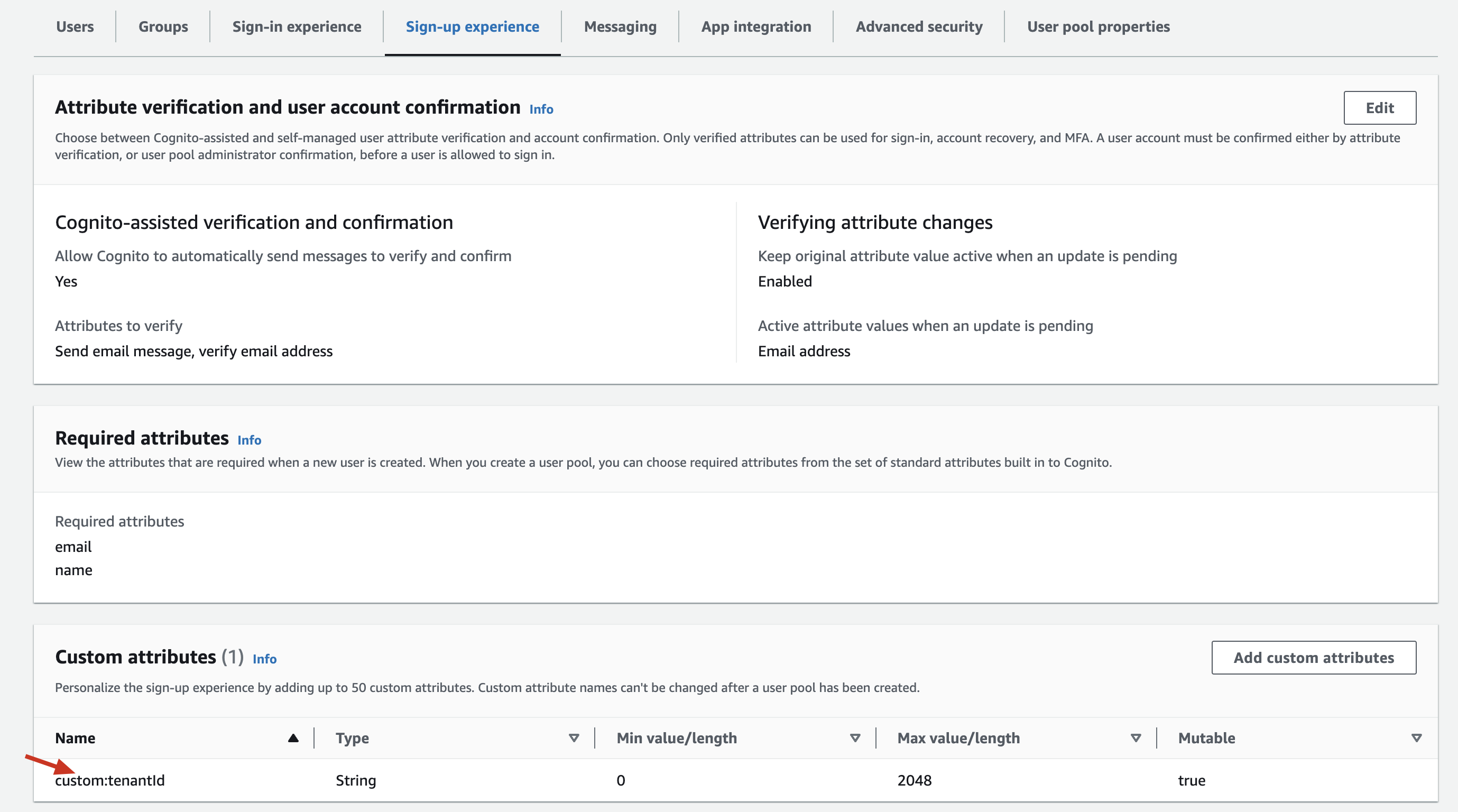Image resolution: width=1458 pixels, height=812 pixels.
Task: Click the Max value/length sort arrow
Action: pos(1136,738)
